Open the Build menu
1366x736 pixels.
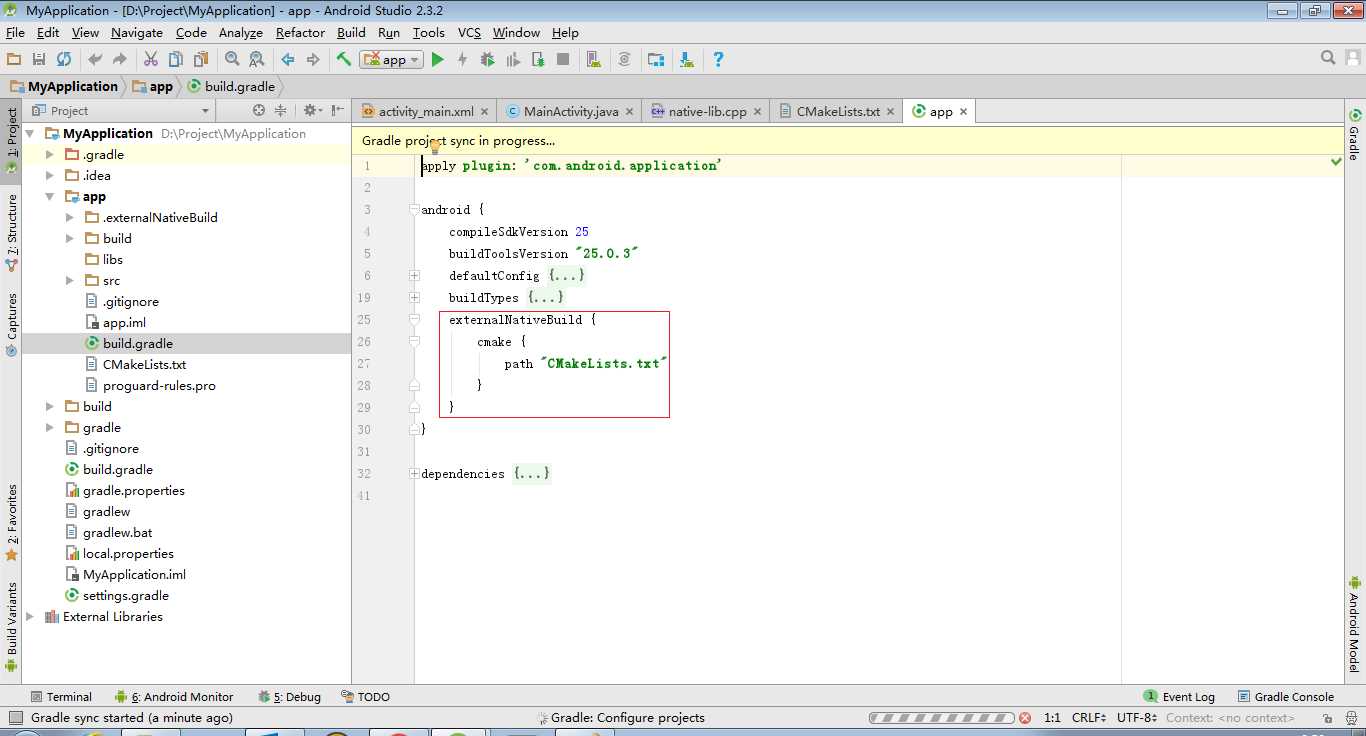[351, 33]
